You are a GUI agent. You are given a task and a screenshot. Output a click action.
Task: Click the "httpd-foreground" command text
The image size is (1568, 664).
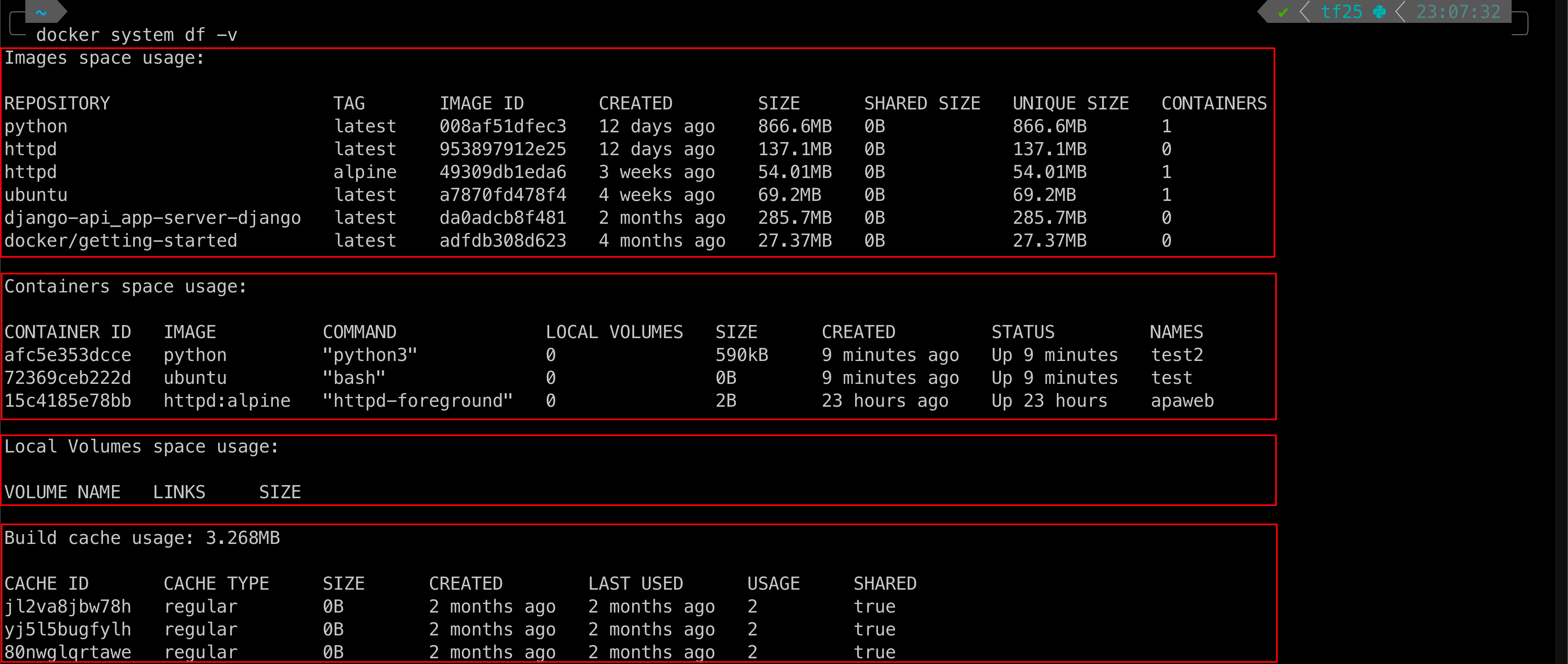(x=418, y=401)
